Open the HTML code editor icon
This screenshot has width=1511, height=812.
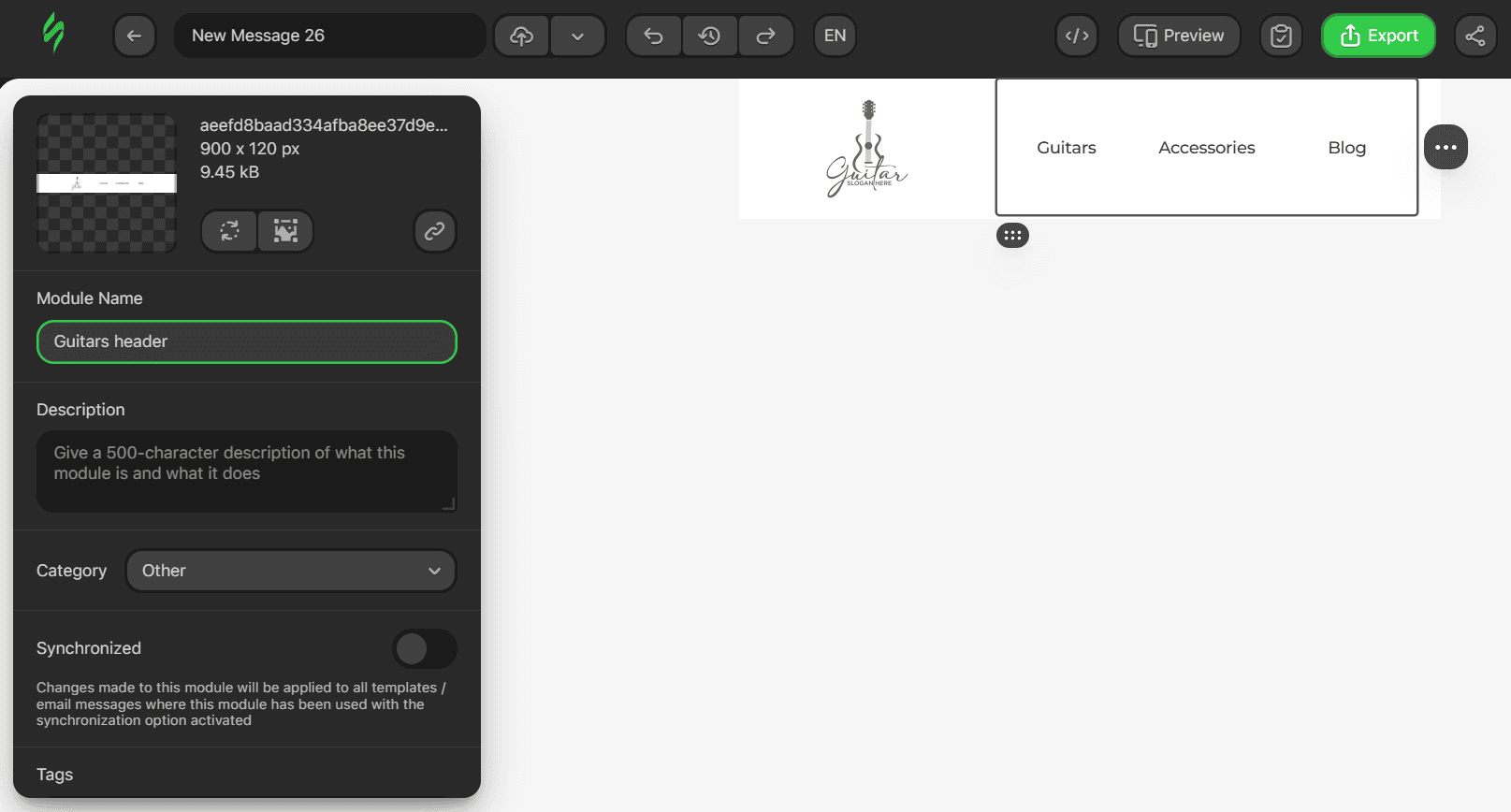(x=1077, y=36)
